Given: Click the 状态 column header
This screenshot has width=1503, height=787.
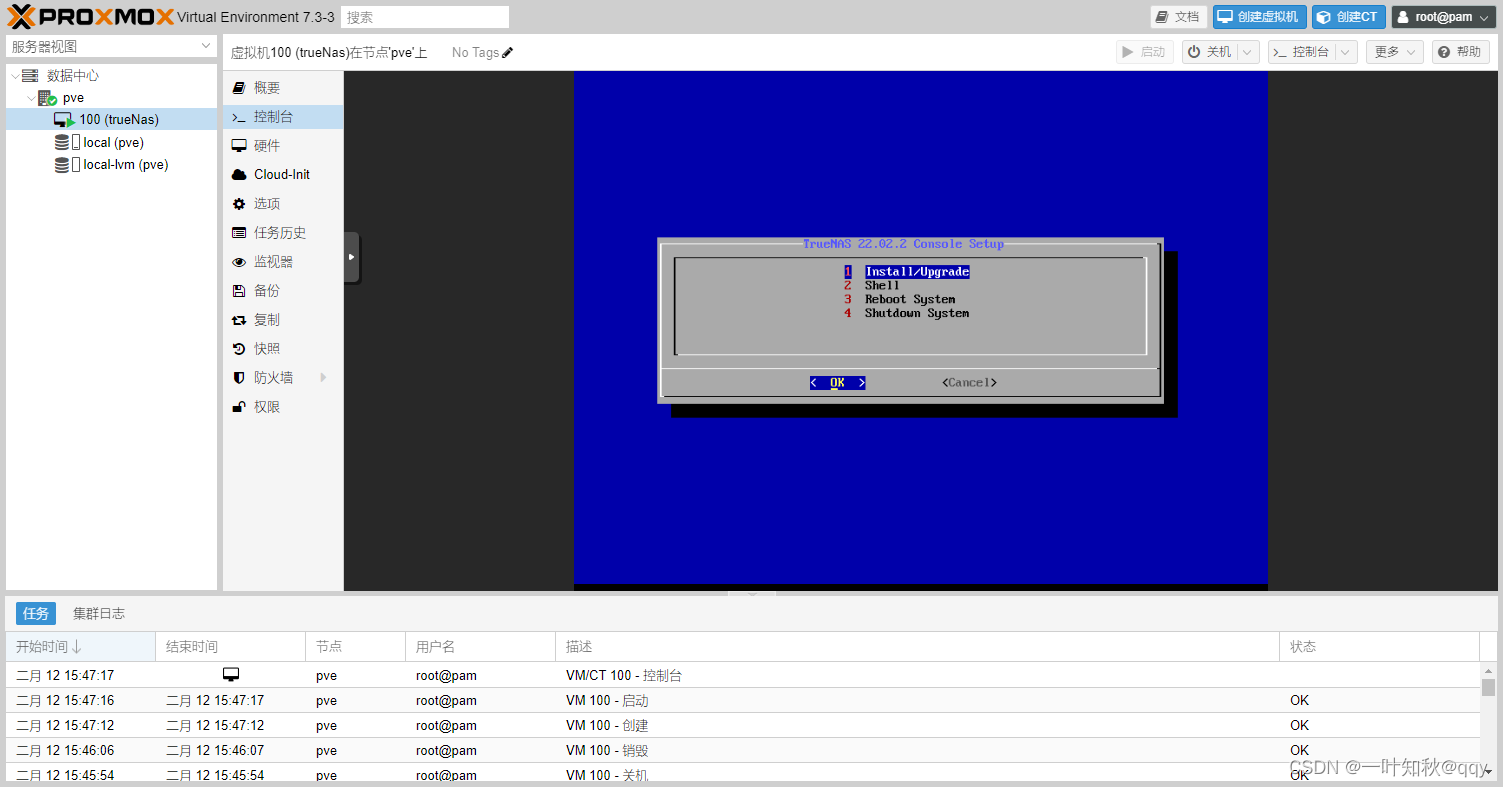Looking at the screenshot, I should pyautogui.click(x=1379, y=647).
